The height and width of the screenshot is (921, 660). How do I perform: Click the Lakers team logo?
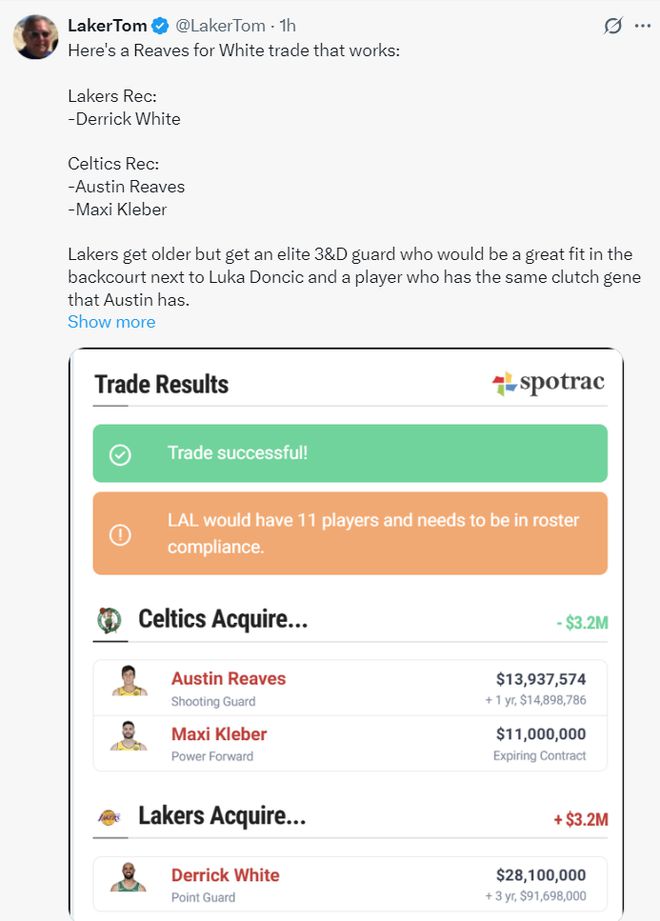click(109, 817)
